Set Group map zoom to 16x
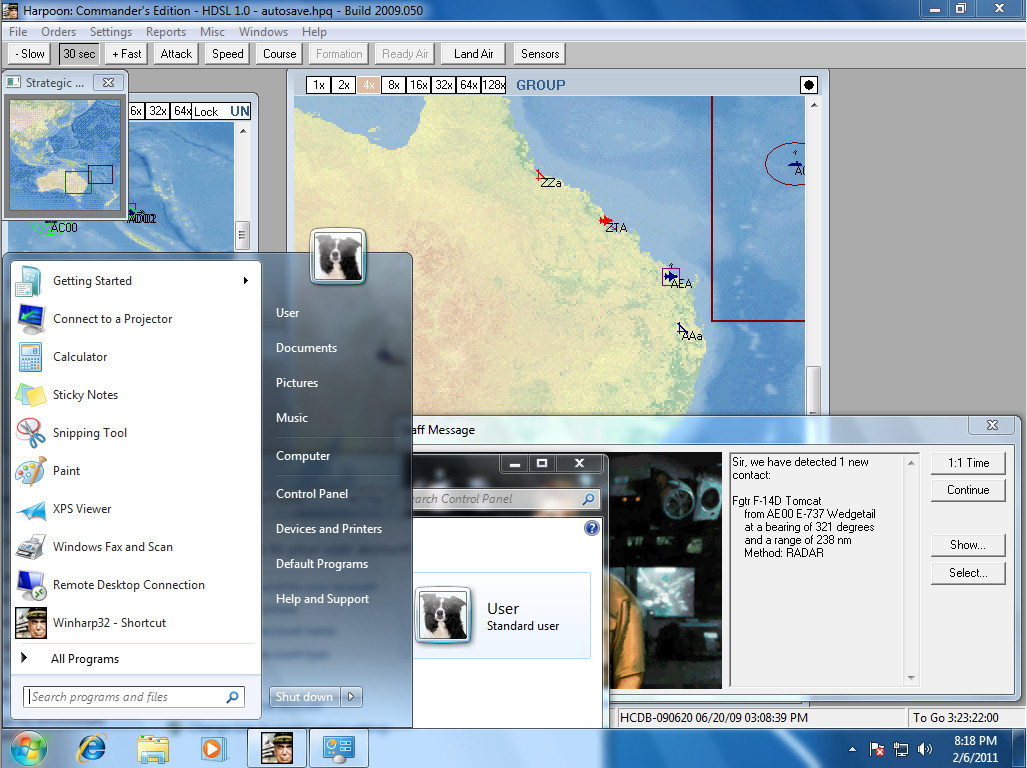The width and height of the screenshot is (1027, 768). 419,85
